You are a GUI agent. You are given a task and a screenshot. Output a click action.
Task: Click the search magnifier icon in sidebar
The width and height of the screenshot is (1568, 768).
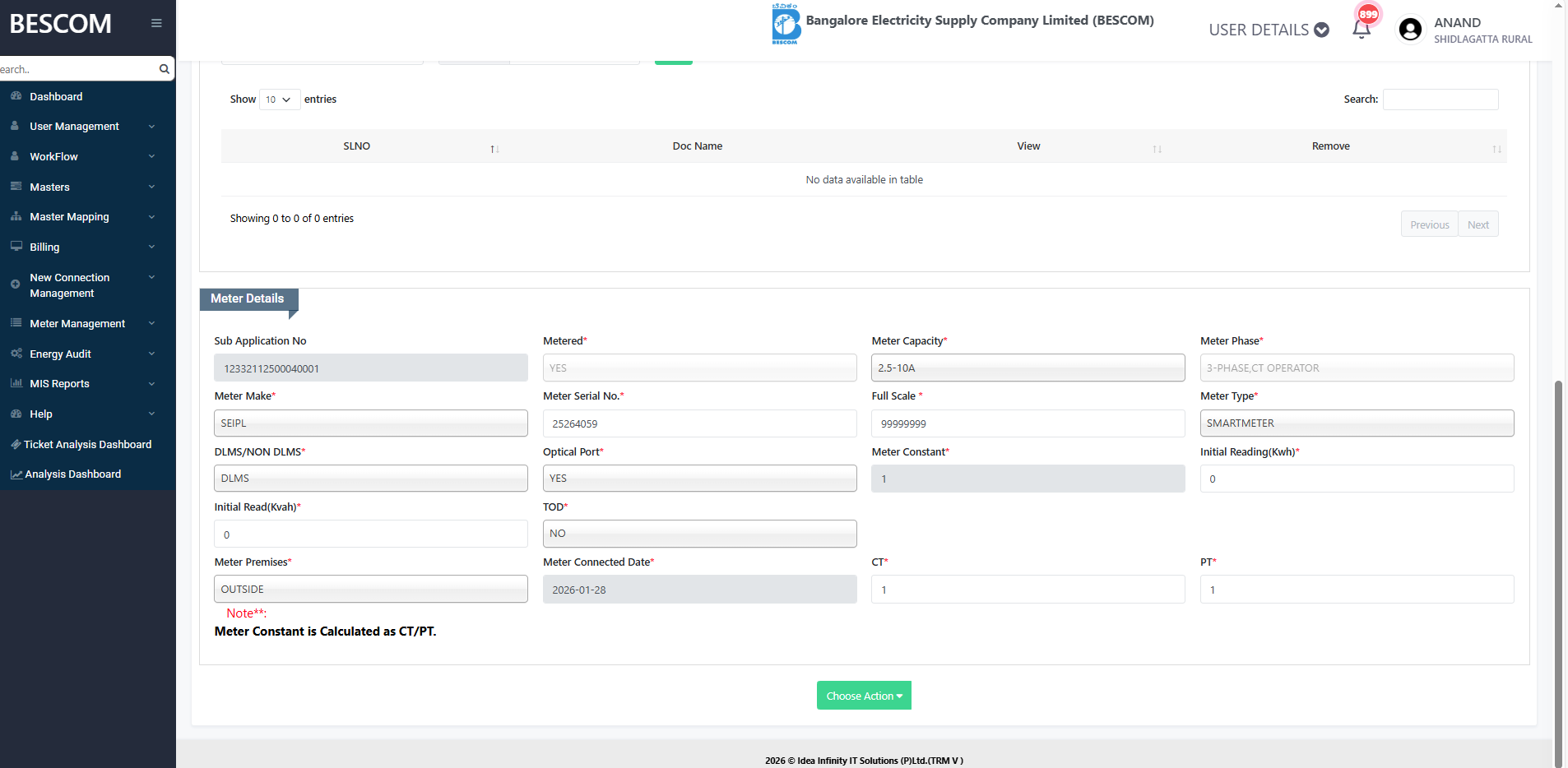tap(165, 69)
